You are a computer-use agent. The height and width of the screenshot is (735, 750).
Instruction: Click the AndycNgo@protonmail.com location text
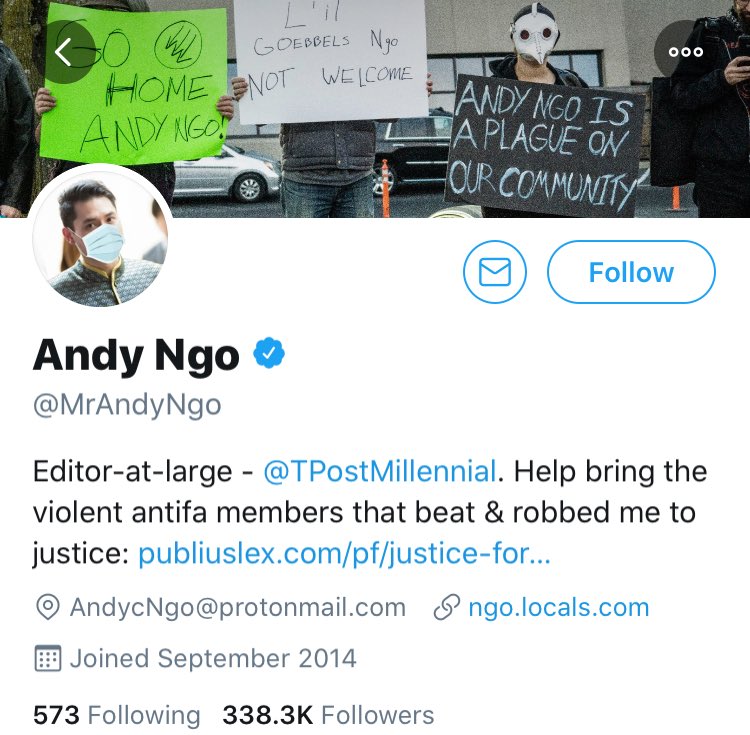click(238, 607)
